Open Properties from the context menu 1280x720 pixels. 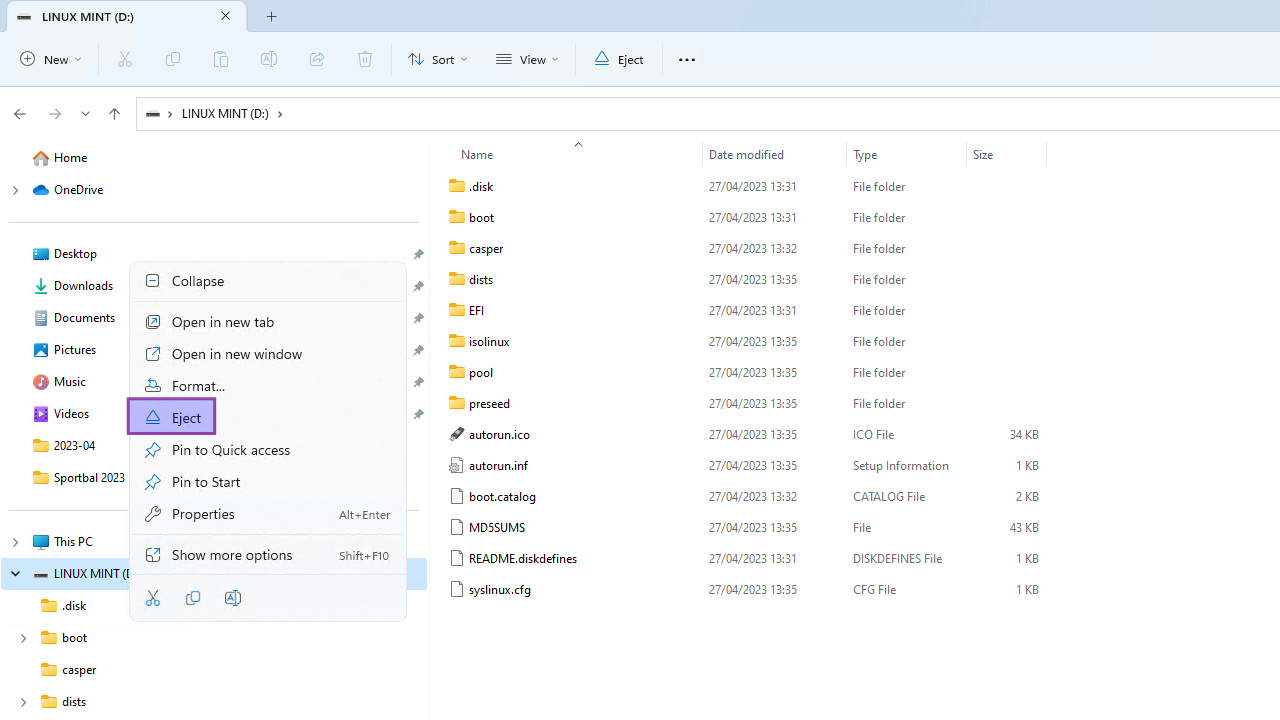(x=268, y=514)
